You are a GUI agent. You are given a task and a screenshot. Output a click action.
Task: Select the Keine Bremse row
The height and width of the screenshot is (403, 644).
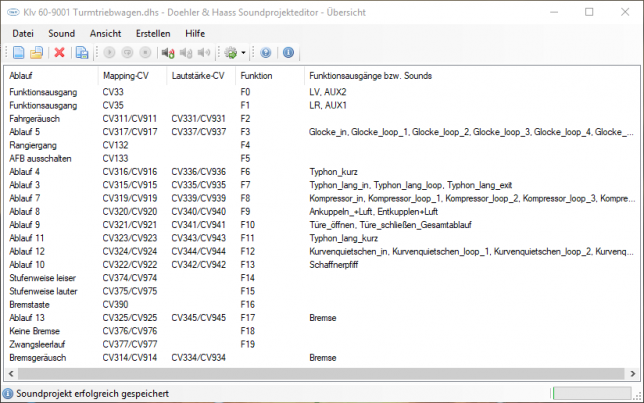pos(322,331)
